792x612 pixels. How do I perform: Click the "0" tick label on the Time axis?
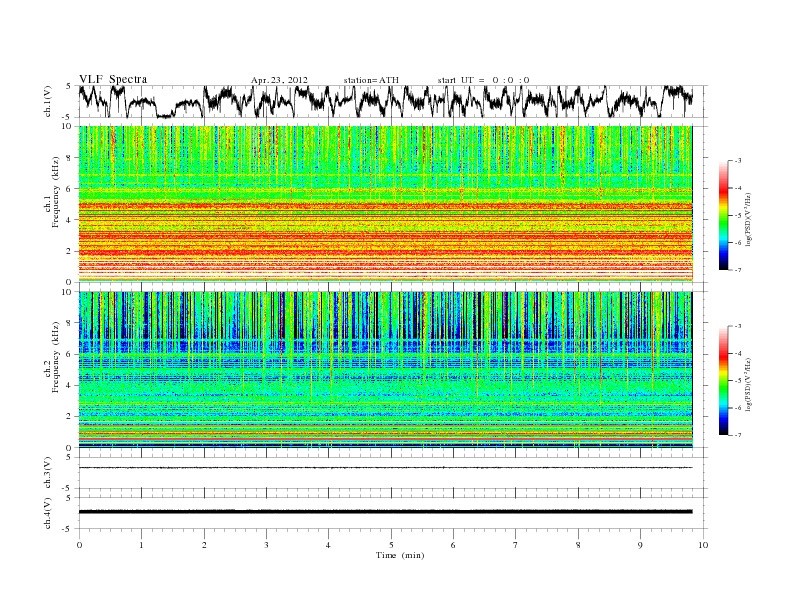coord(79,545)
